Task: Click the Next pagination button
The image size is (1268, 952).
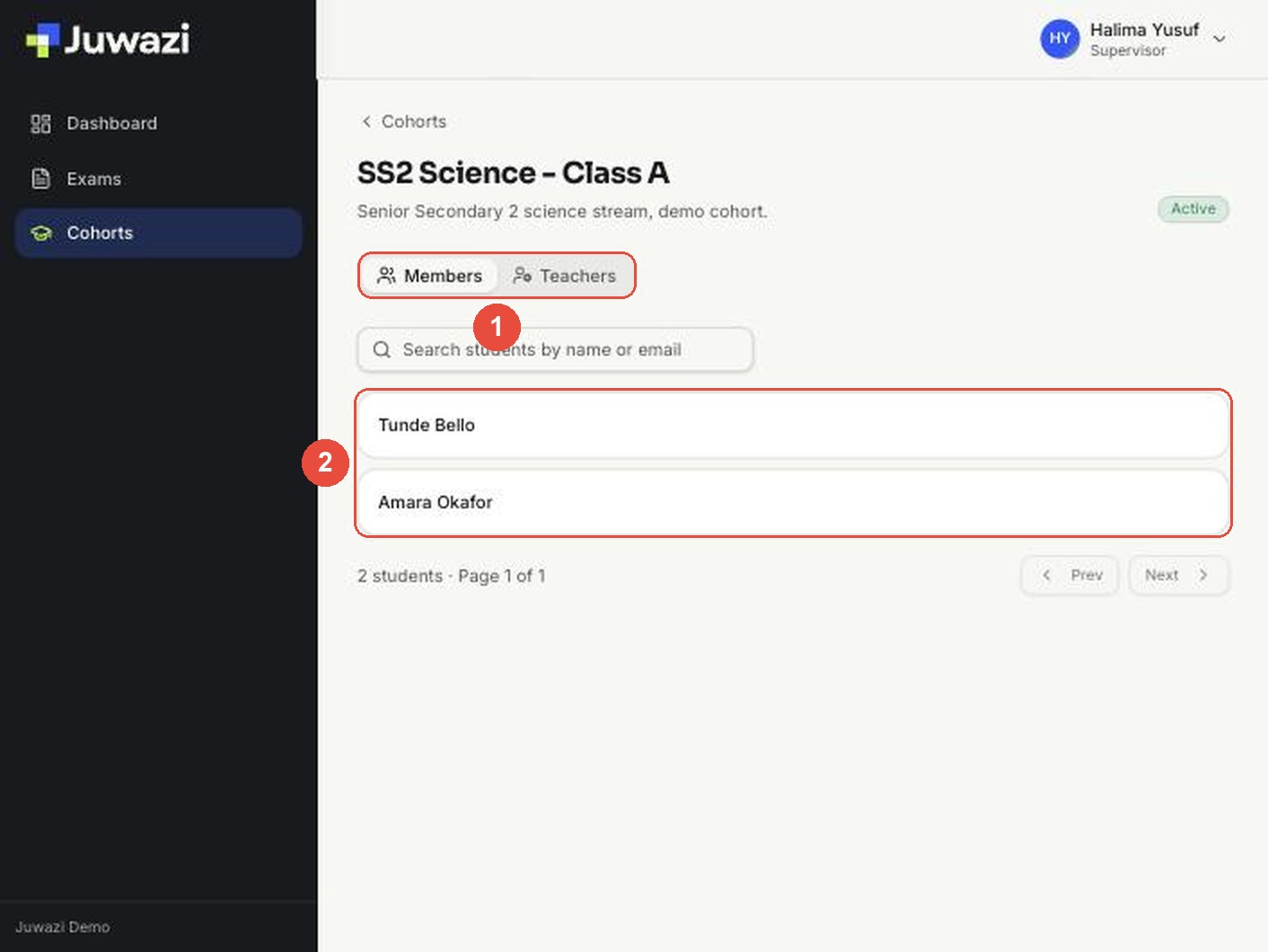Action: click(1178, 575)
